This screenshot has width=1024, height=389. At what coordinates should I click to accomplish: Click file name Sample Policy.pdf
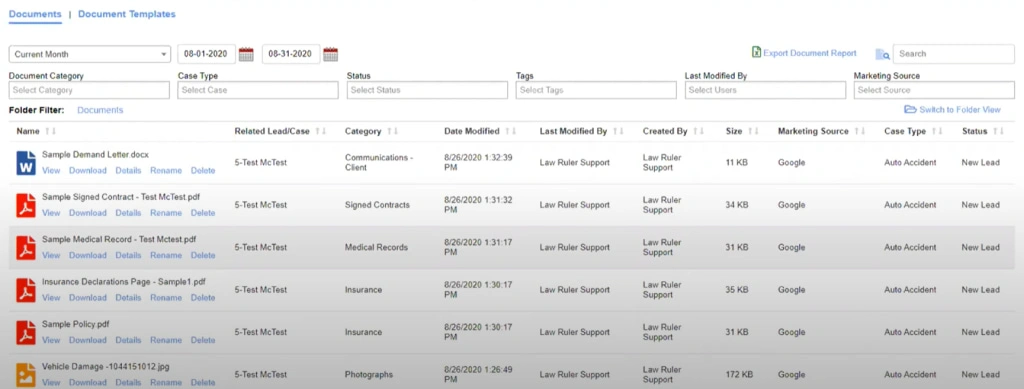tap(75, 324)
